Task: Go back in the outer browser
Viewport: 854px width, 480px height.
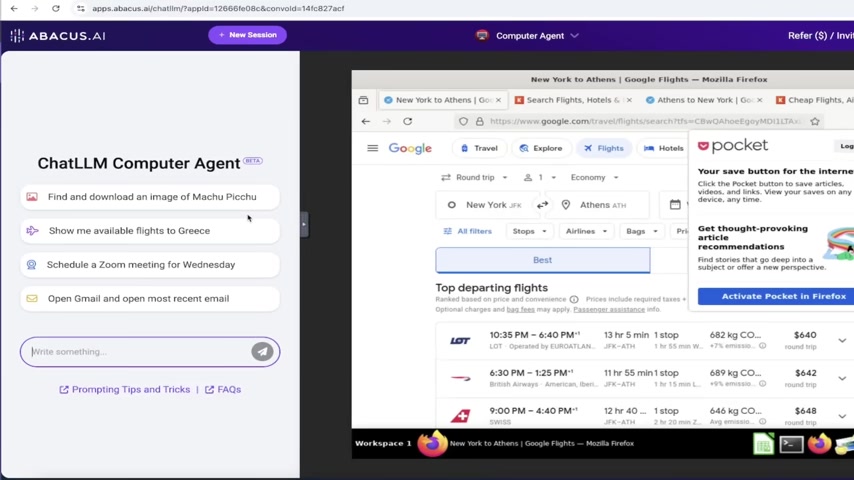Action: click(x=14, y=8)
